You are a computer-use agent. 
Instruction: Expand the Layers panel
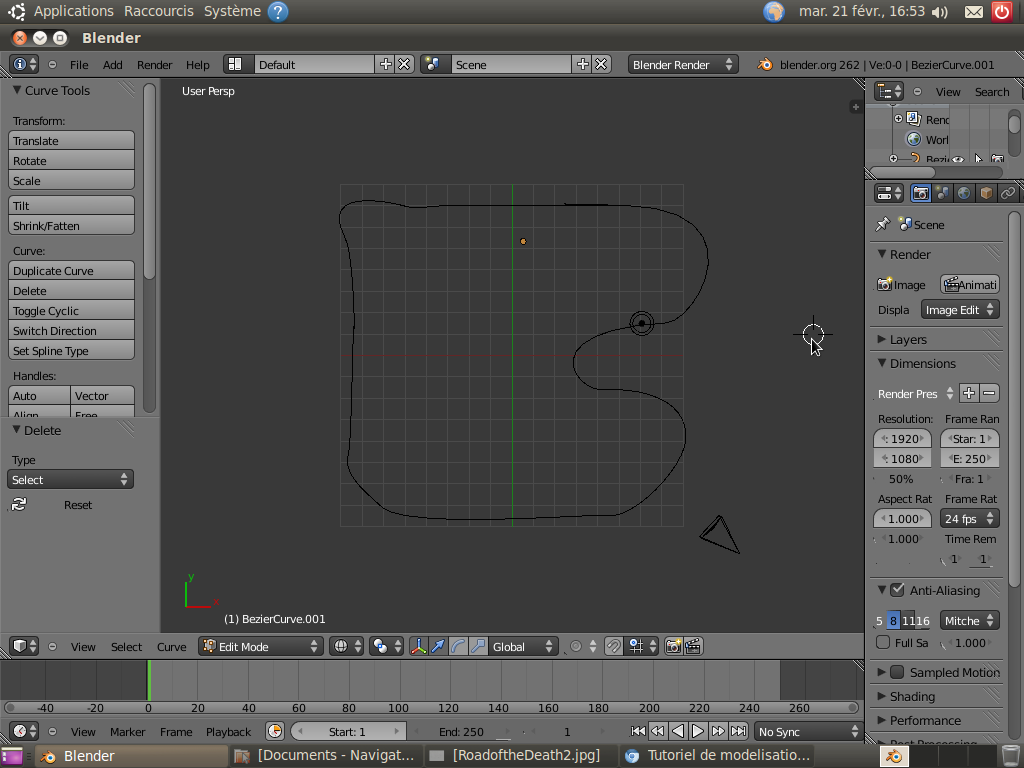908,339
